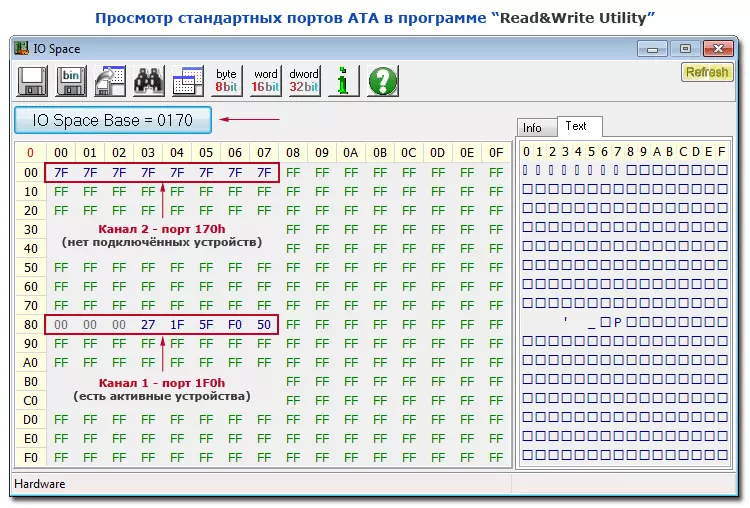Select cell value 27 in row 80
The width and height of the screenshot is (750, 508).
click(x=148, y=325)
